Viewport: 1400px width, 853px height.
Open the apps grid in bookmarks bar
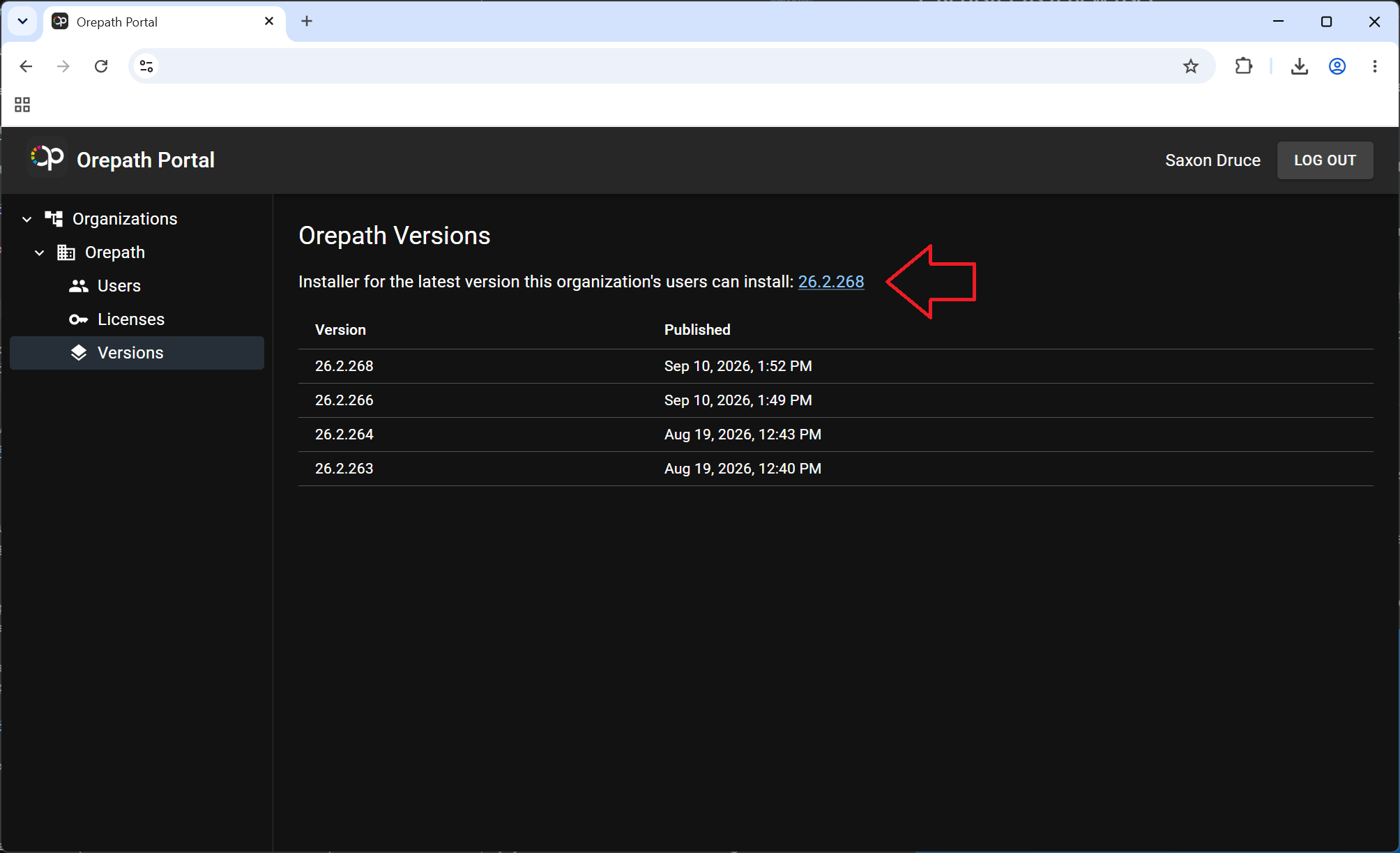point(22,105)
